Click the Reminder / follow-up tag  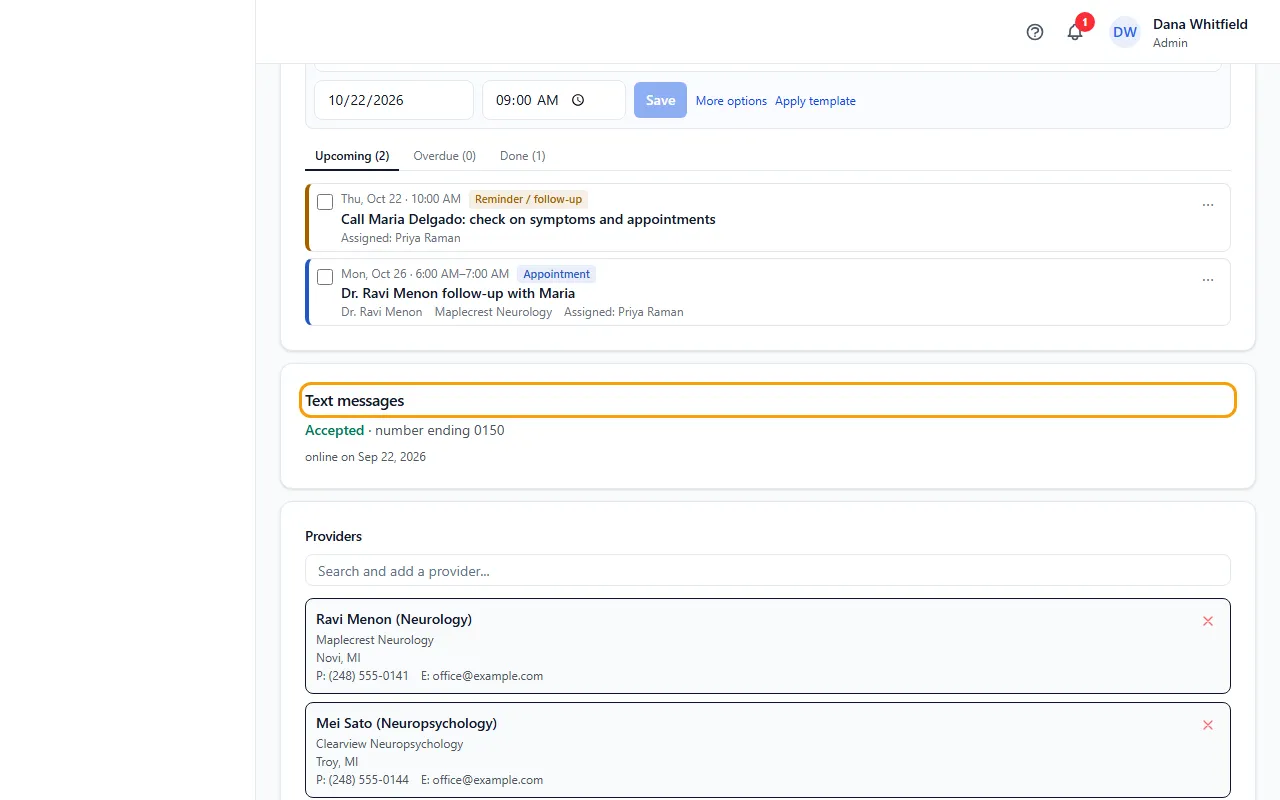[x=528, y=199]
